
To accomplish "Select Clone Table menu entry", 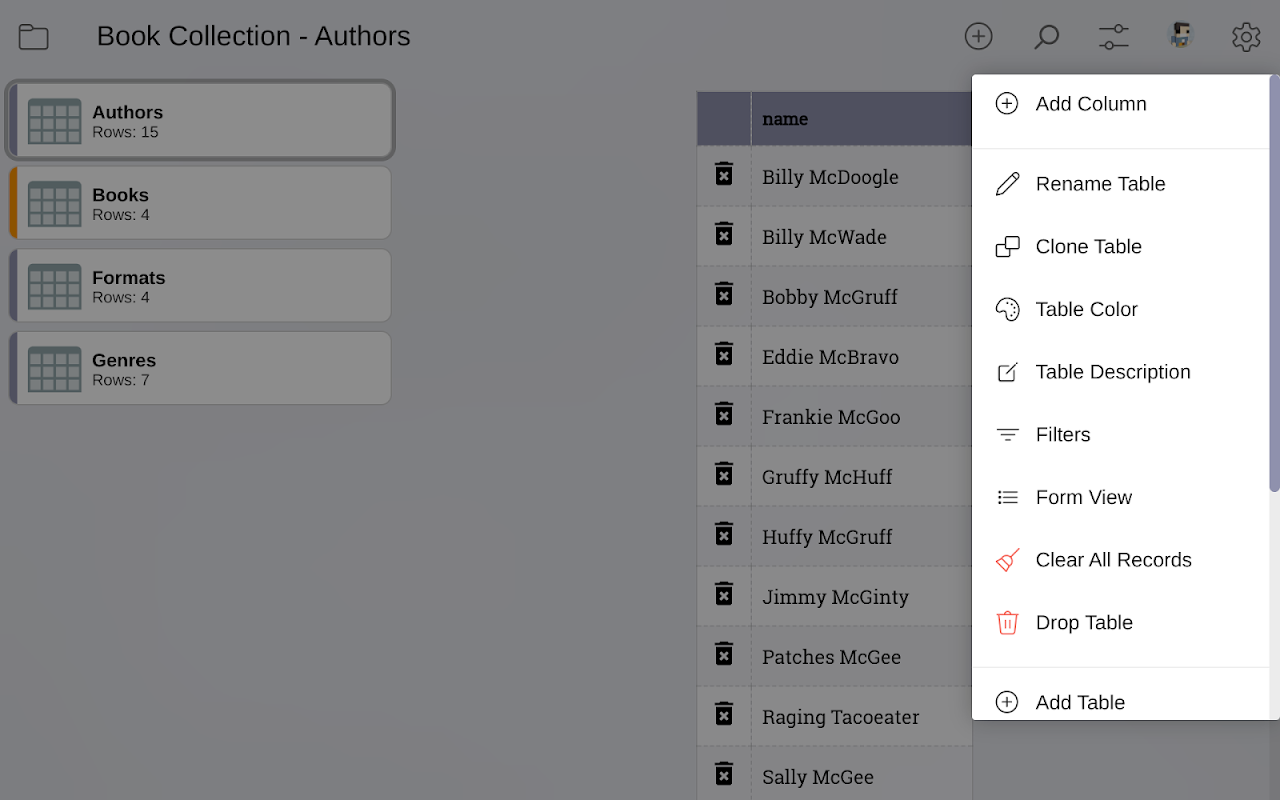I will 1088,247.
